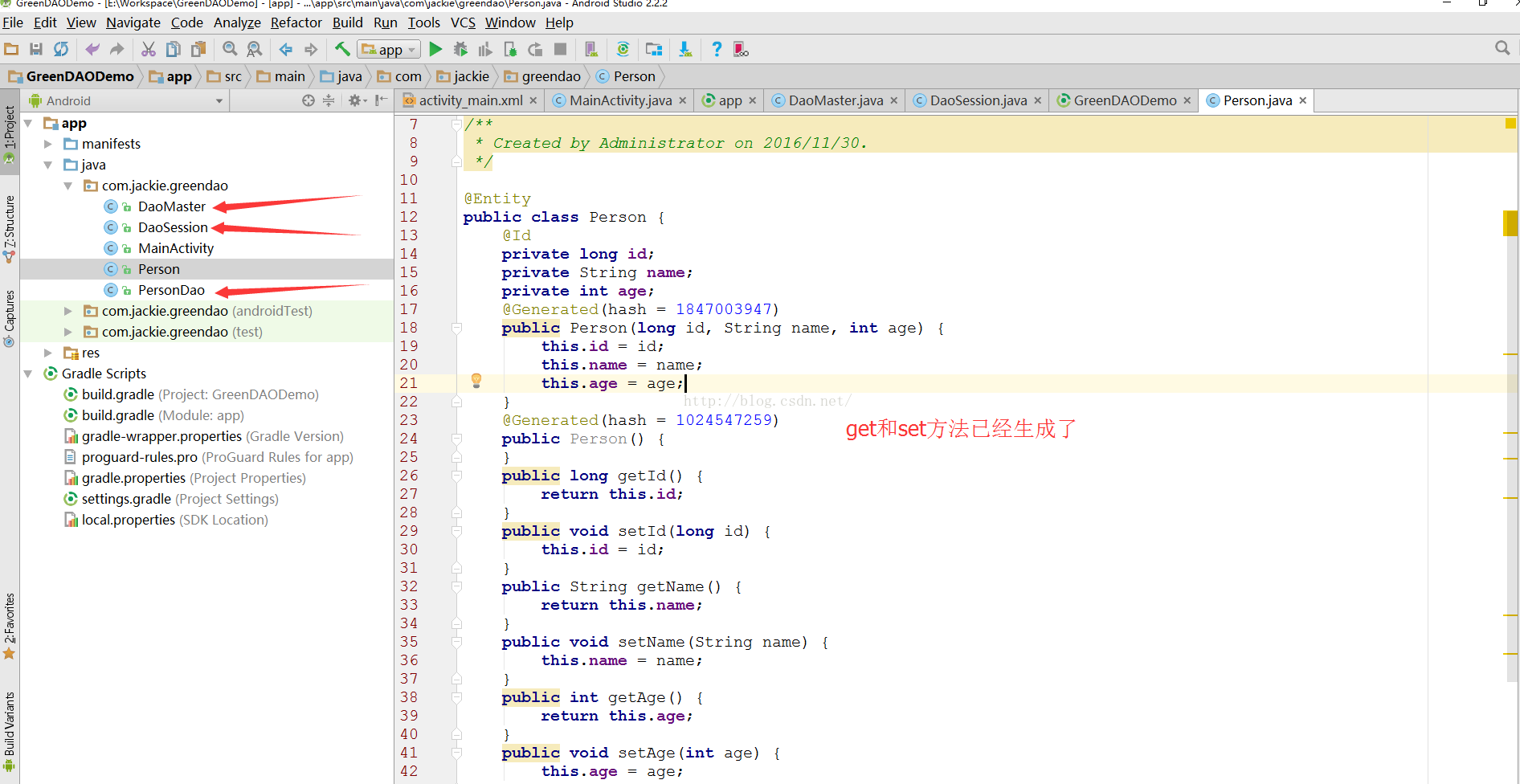The width and height of the screenshot is (1520, 784).
Task: Click the intention lightbulb on line 21
Action: point(476,381)
